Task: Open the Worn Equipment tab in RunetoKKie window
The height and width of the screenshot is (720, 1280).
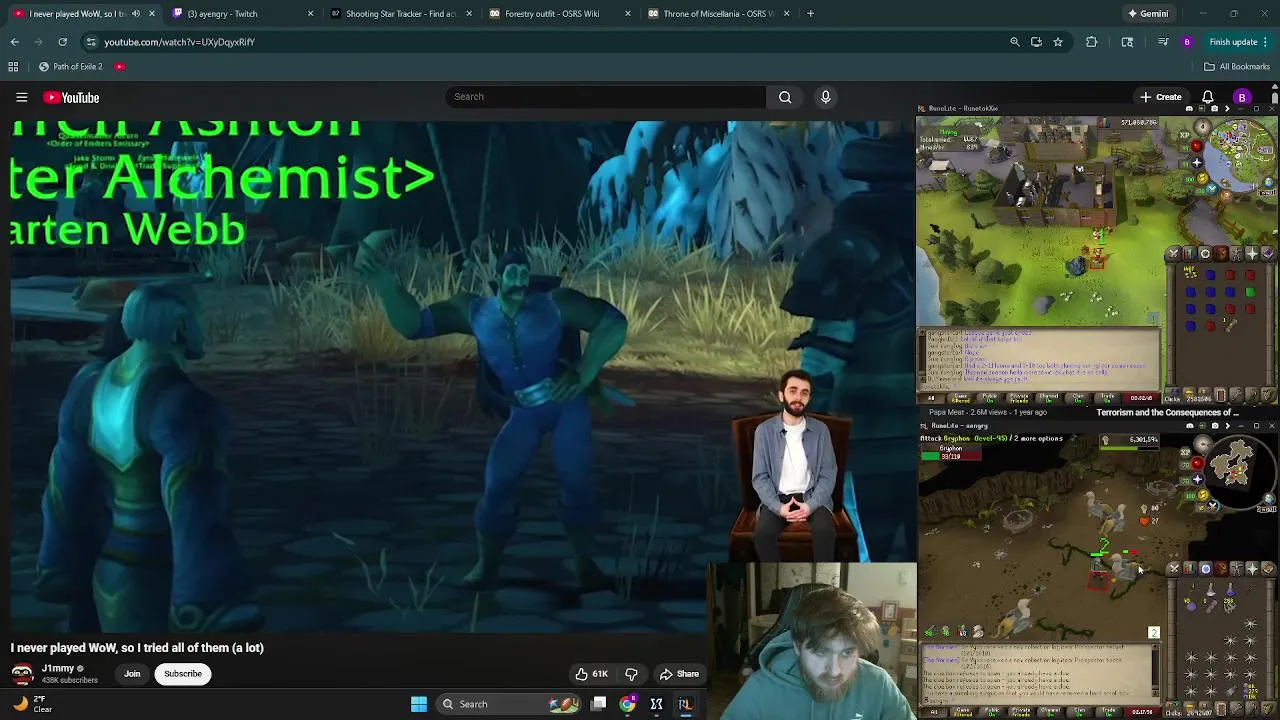Action: pyautogui.click(x=1236, y=253)
